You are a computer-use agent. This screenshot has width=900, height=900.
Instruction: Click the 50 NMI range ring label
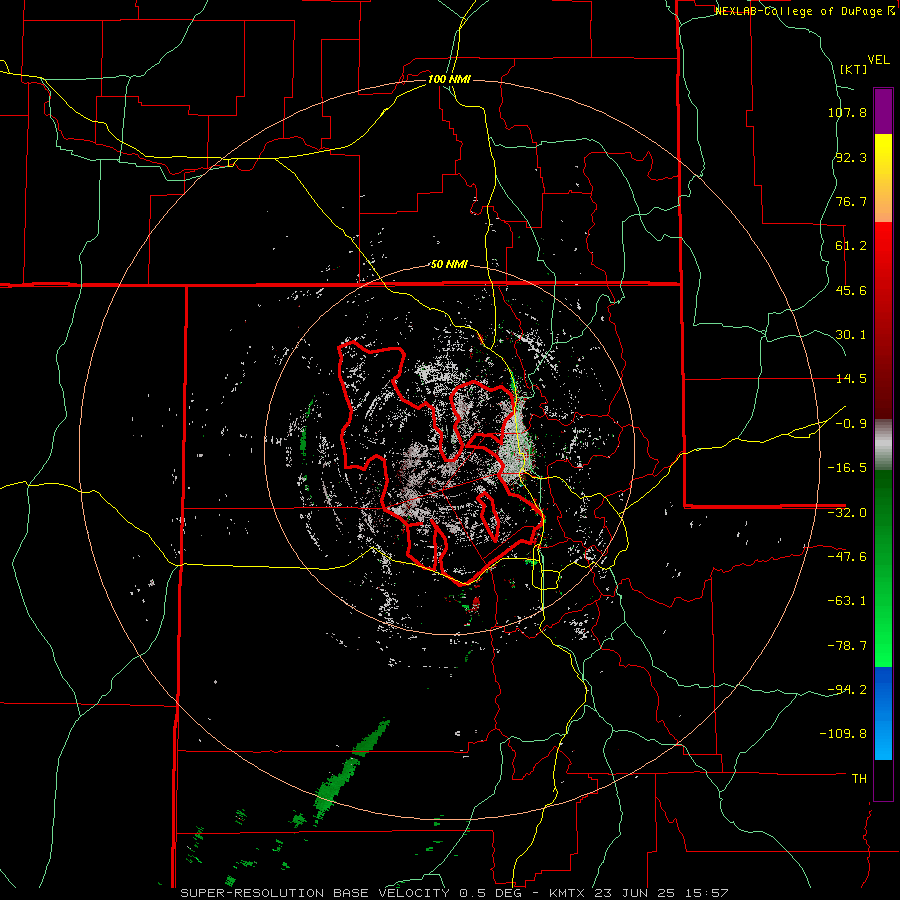[449, 265]
